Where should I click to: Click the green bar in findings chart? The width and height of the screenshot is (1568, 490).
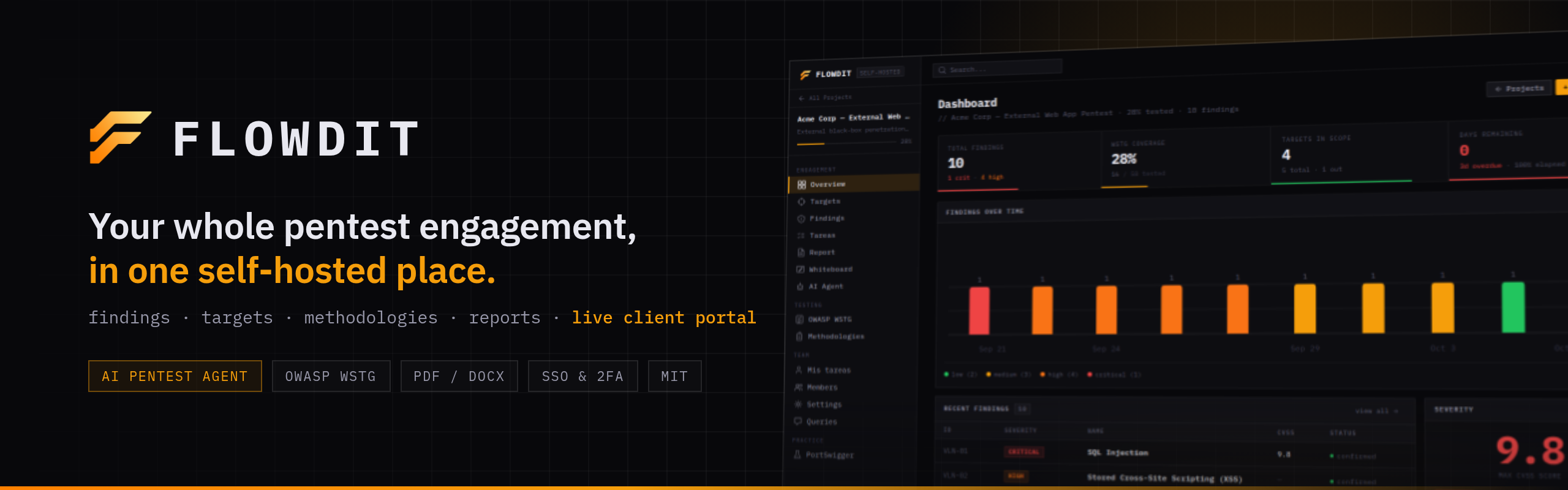coord(1513,307)
